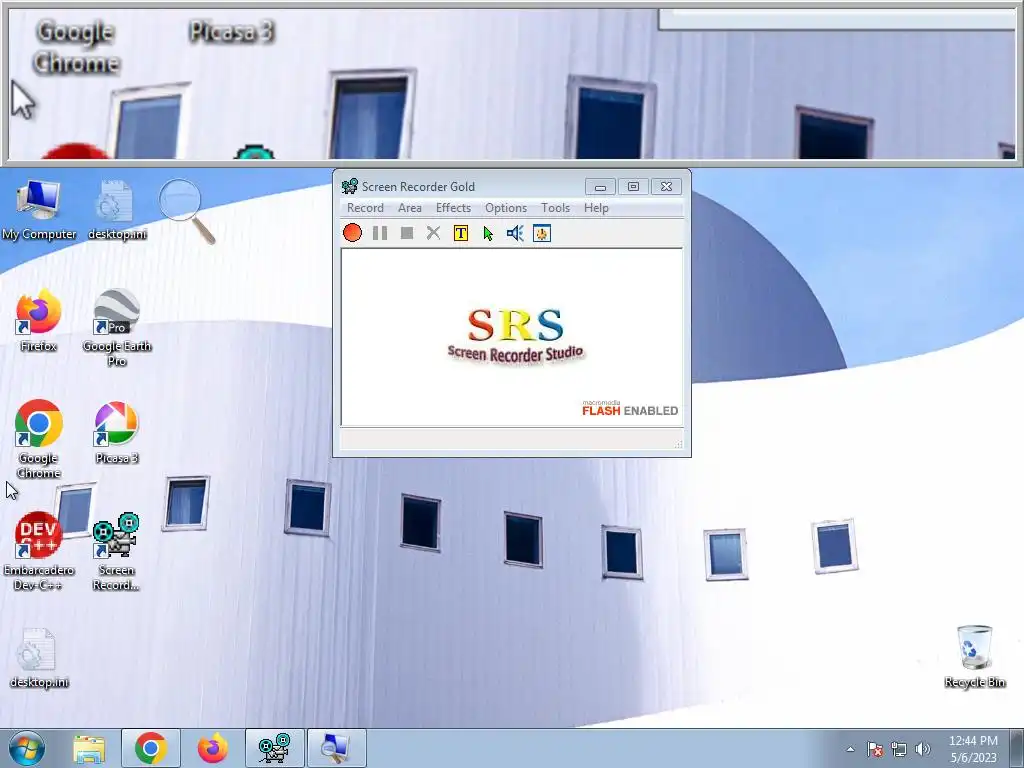Open the Effects menu
The height and width of the screenshot is (768, 1024).
453,208
